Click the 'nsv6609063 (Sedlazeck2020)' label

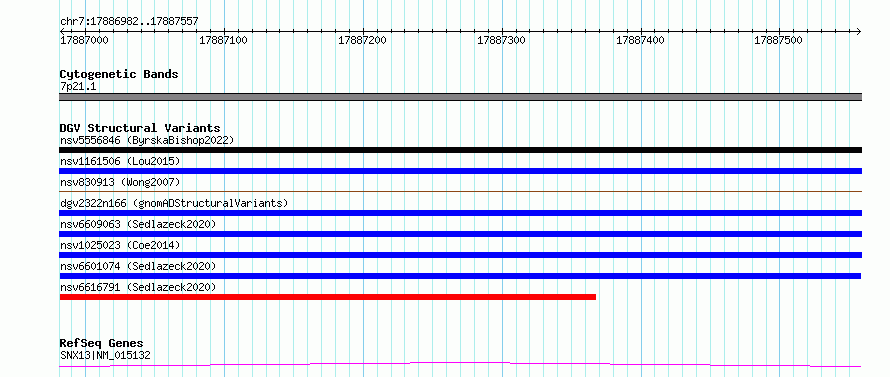pyautogui.click(x=138, y=224)
